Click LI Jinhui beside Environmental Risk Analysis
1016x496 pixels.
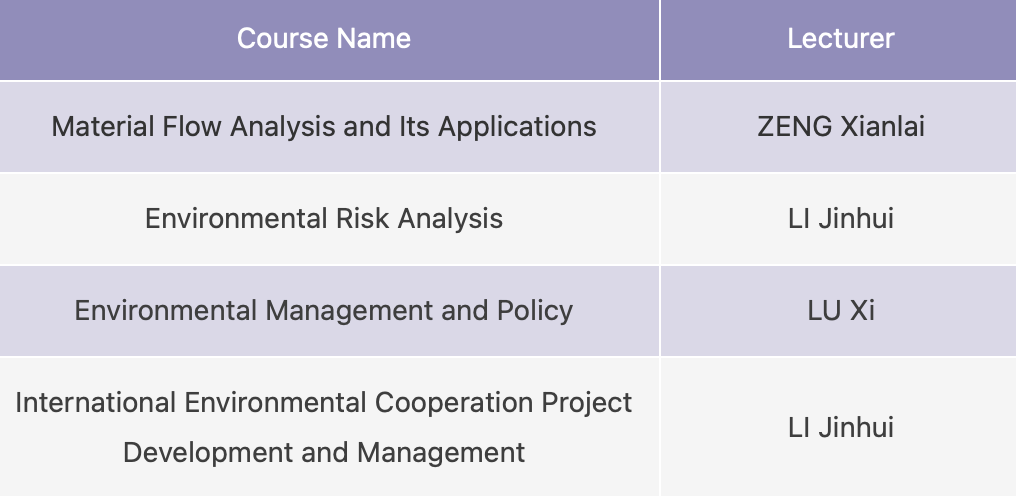click(x=840, y=218)
